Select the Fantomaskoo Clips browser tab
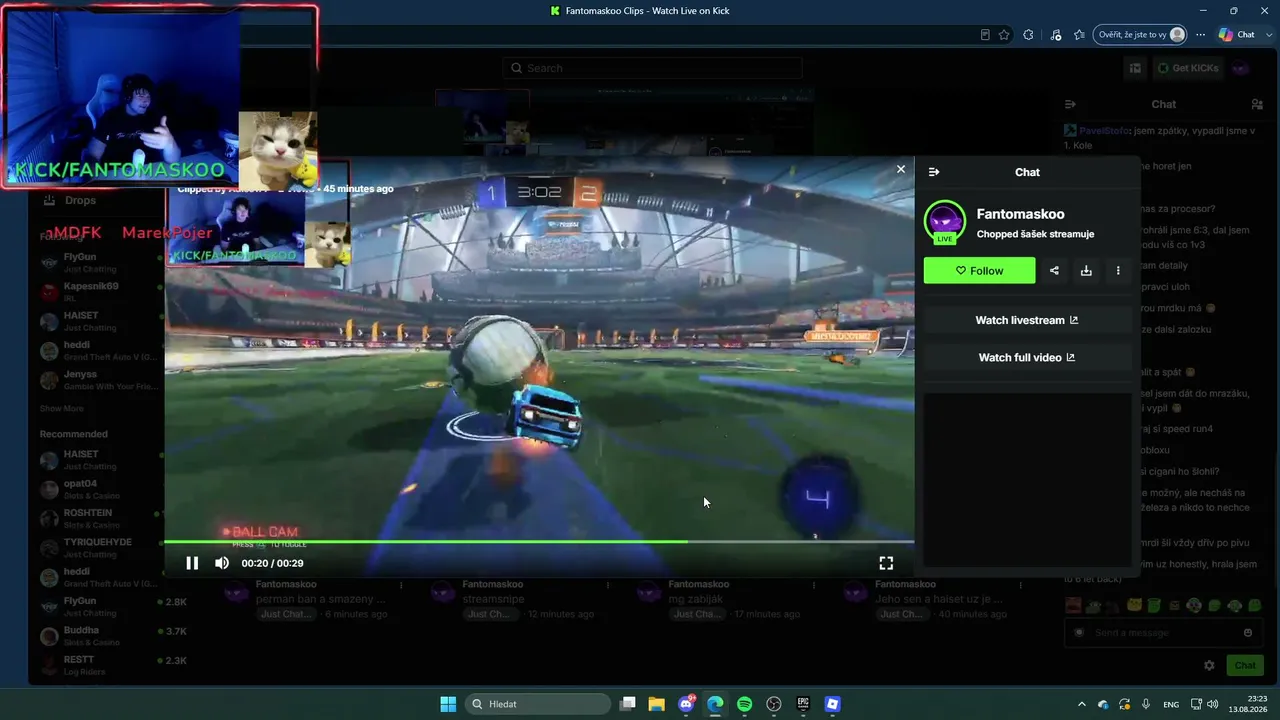The image size is (1280, 720). pos(640,11)
